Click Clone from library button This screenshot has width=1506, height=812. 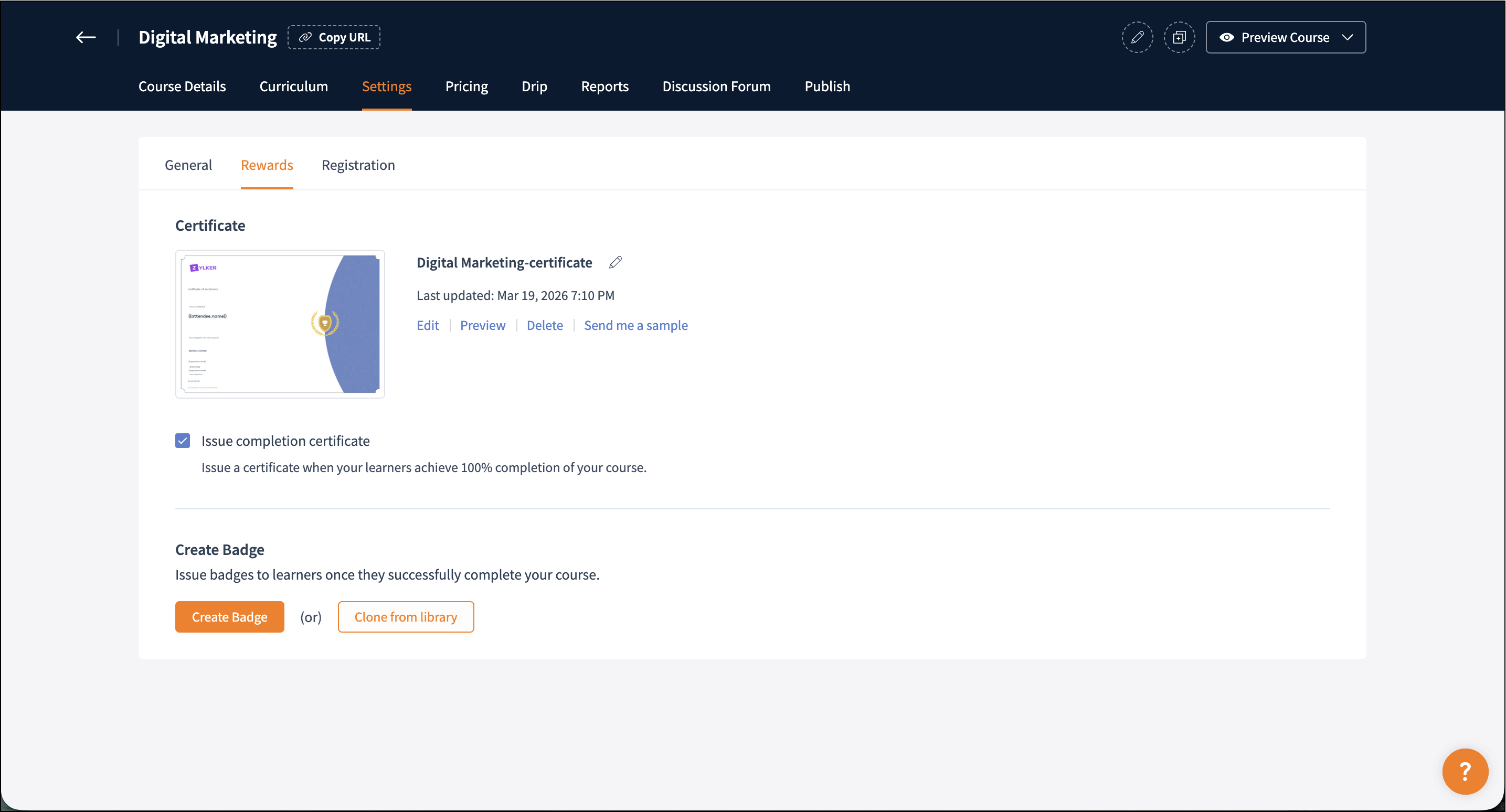pos(405,617)
